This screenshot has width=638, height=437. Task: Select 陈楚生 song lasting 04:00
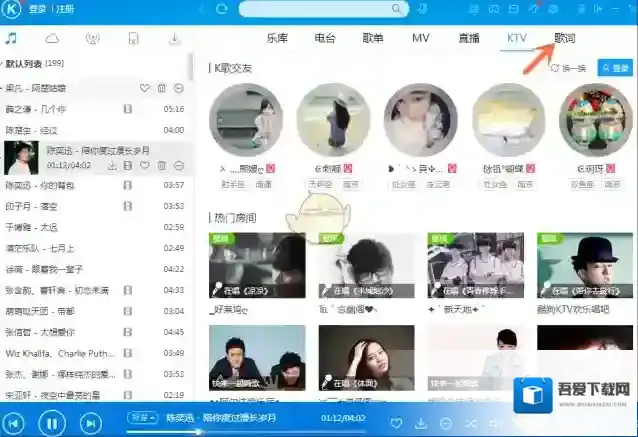[x=96, y=130]
